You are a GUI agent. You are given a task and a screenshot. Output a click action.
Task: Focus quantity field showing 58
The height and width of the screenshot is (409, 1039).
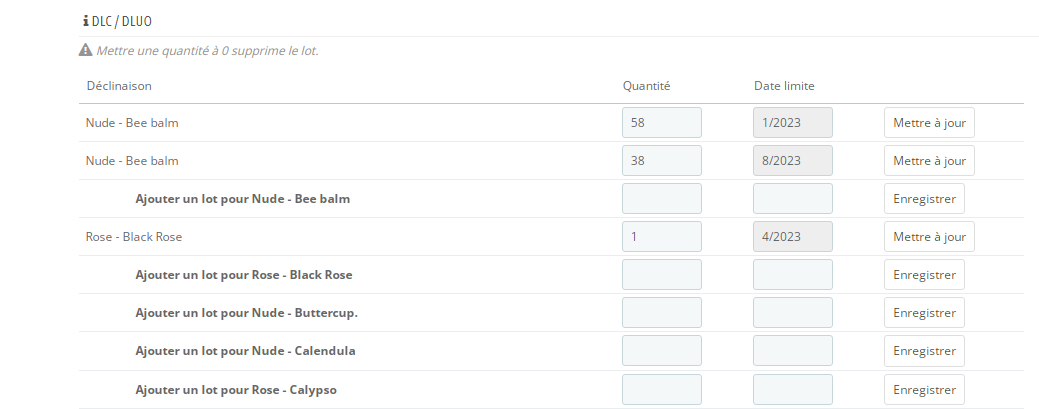[661, 122]
